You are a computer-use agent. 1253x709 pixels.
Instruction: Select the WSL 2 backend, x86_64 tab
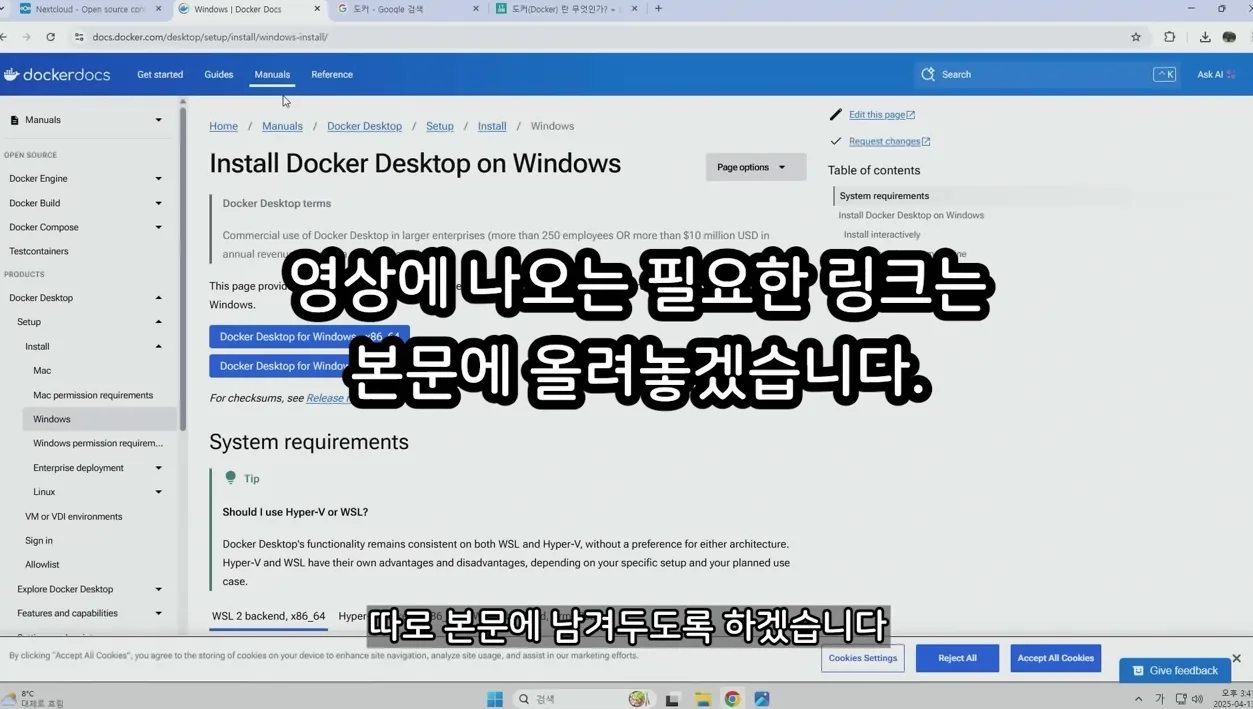pyautogui.click(x=268, y=616)
